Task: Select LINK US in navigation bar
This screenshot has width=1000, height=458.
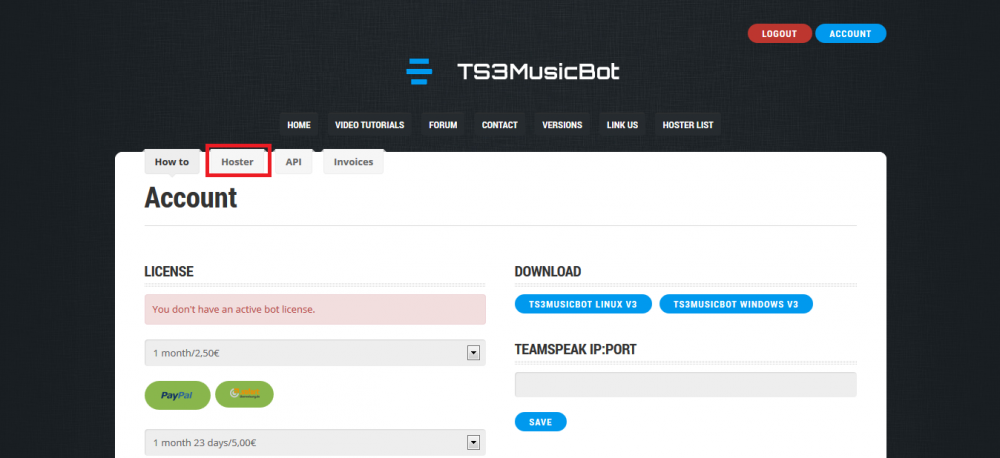Action: pyautogui.click(x=622, y=125)
